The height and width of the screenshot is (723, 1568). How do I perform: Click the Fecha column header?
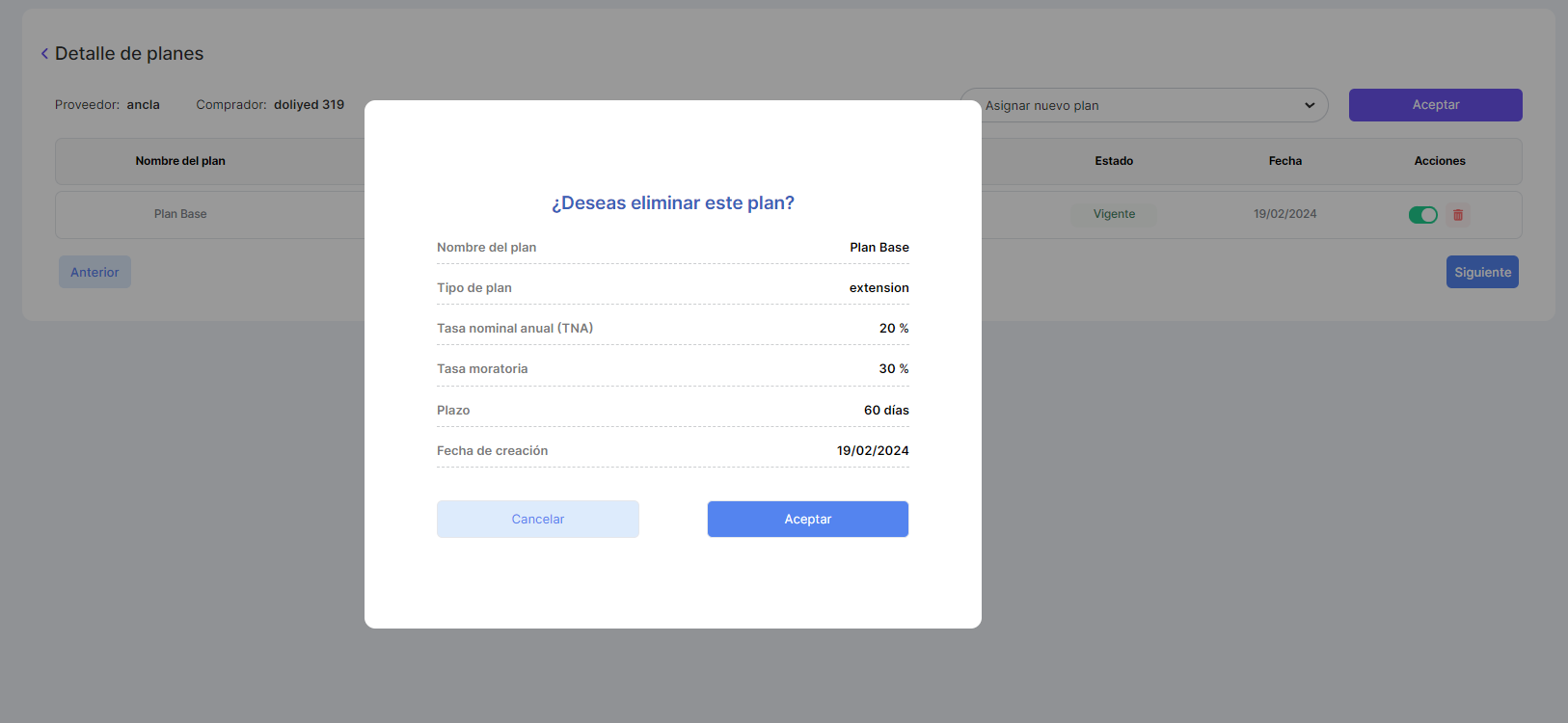point(1284,161)
